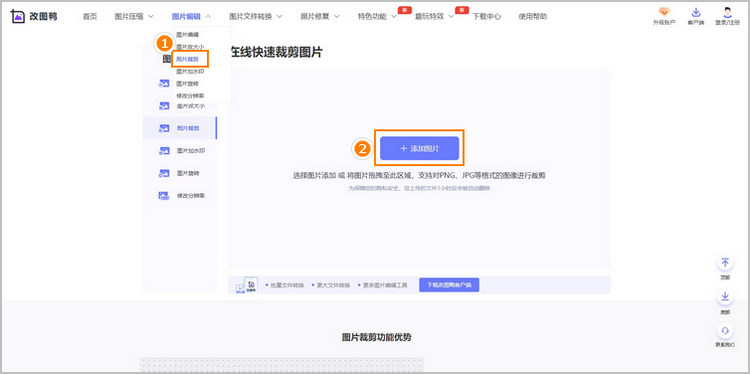This screenshot has width=750, height=374.
Task: Select 图片裁剪 label in the sidebar
Action: point(188,128)
